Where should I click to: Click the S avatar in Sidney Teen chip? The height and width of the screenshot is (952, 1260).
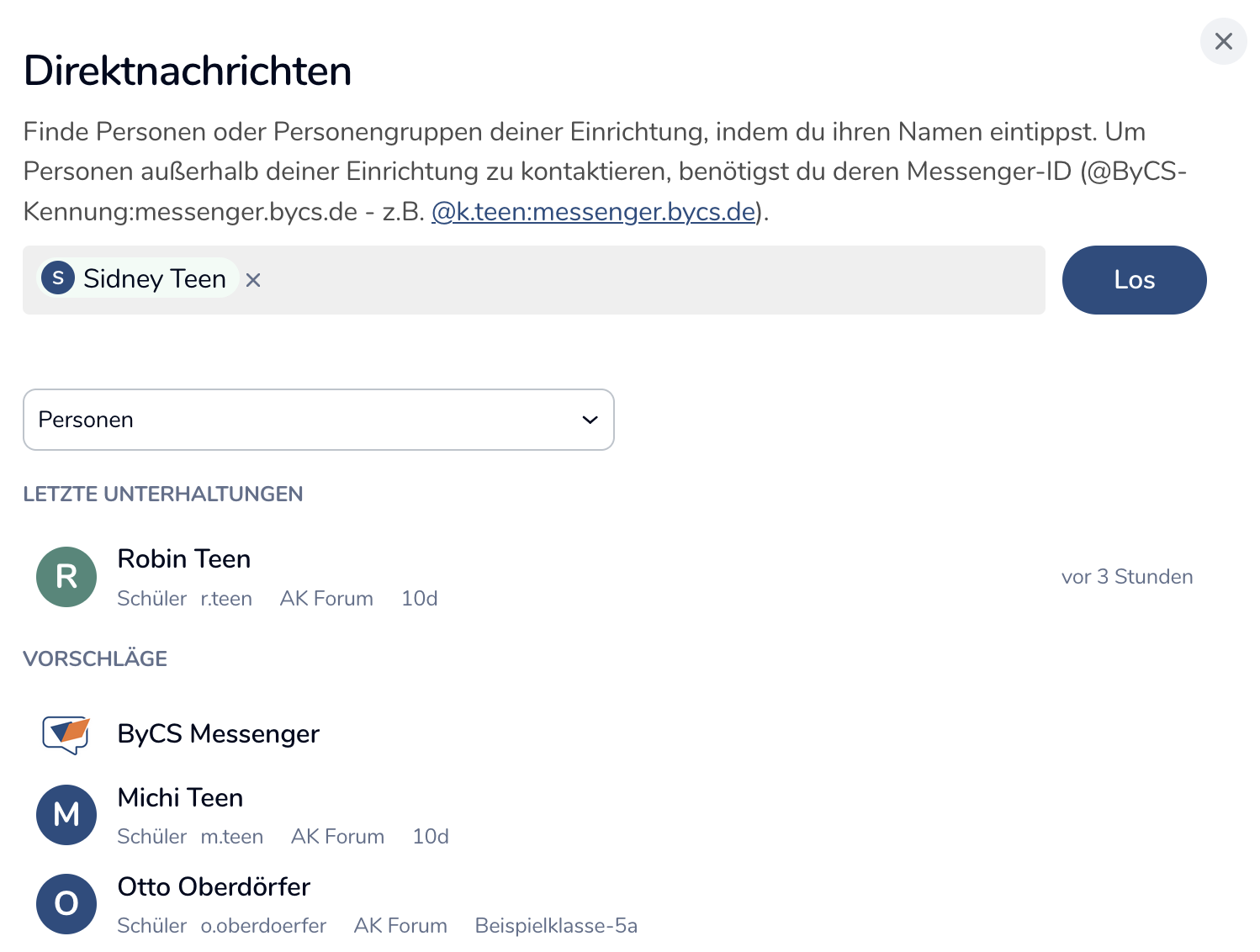tap(58, 278)
